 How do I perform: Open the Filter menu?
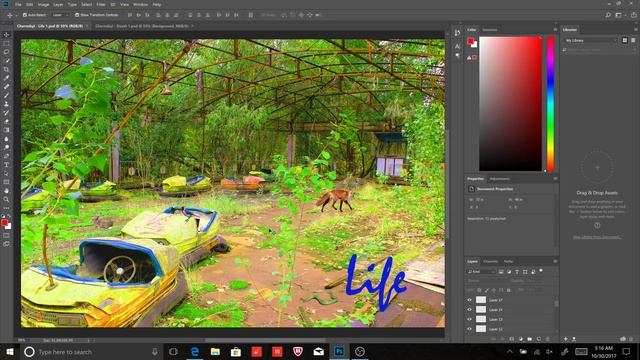coord(101,4)
